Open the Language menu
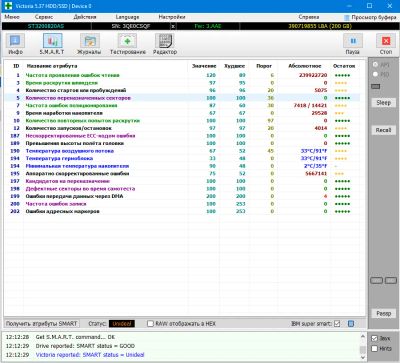 pos(127,17)
